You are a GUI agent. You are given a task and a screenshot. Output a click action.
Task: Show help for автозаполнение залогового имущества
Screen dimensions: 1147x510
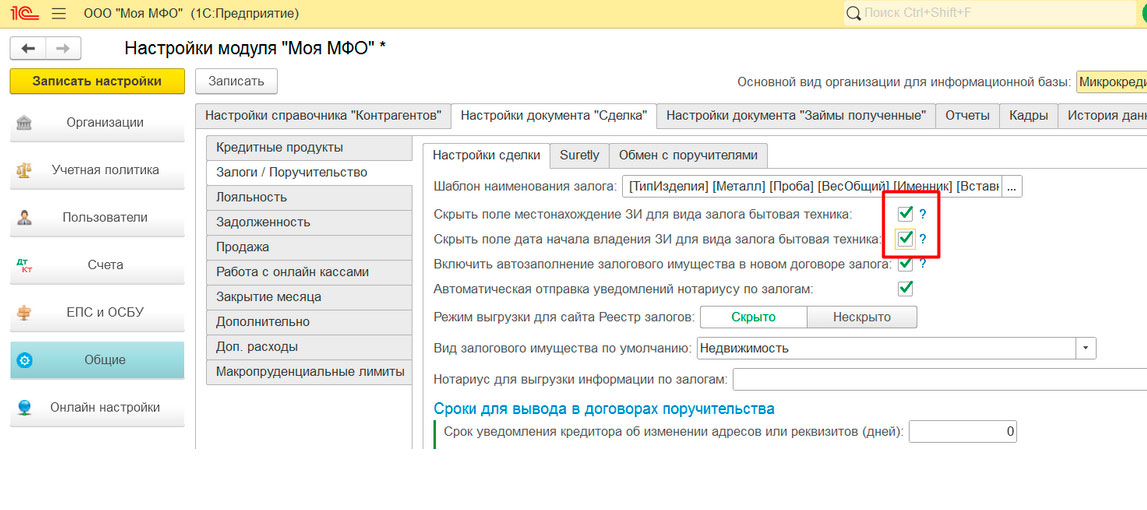pos(922,263)
